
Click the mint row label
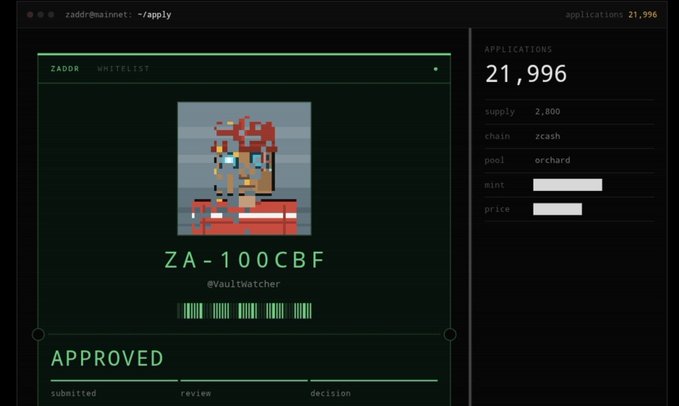tap(495, 185)
